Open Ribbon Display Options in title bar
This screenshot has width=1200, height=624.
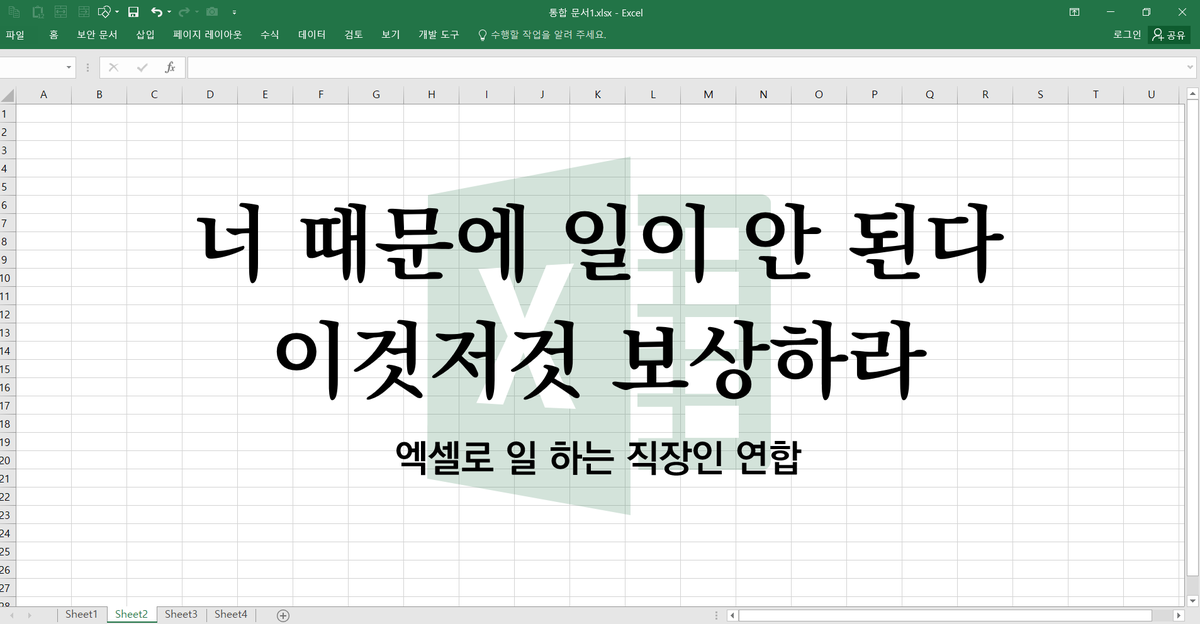[1074, 12]
